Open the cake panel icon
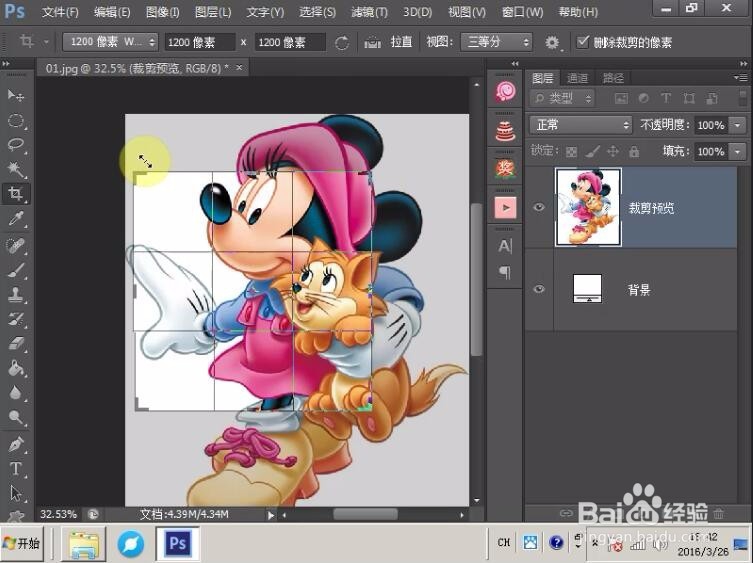The image size is (753, 563). [505, 130]
